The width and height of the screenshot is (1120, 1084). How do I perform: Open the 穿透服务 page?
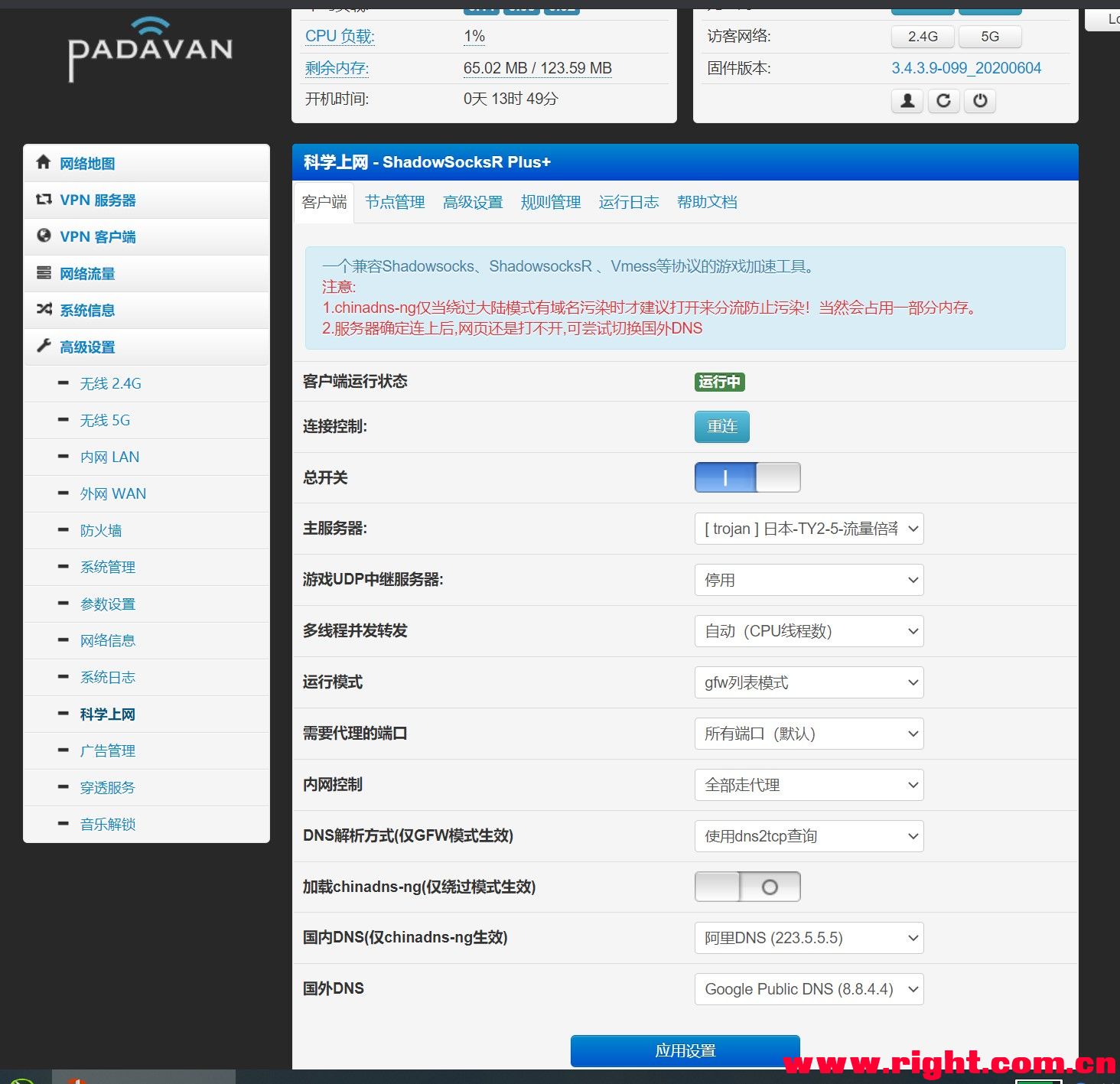147,787
